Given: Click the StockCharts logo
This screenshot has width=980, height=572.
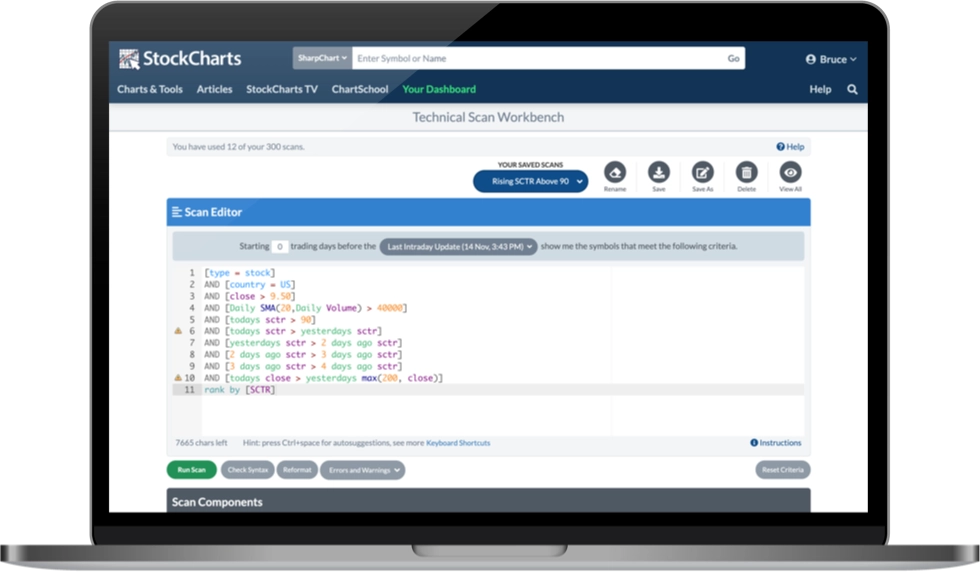Looking at the screenshot, I should [x=180, y=59].
